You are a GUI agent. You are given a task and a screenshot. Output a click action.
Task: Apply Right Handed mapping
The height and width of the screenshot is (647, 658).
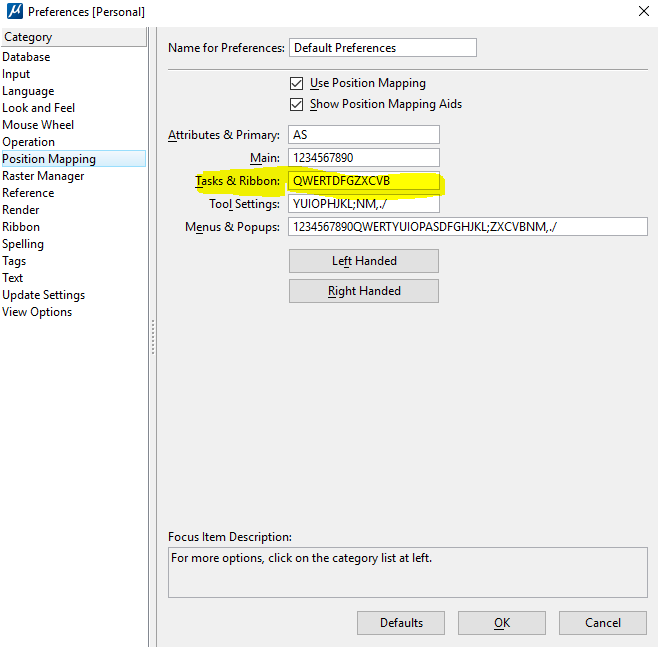(x=364, y=291)
